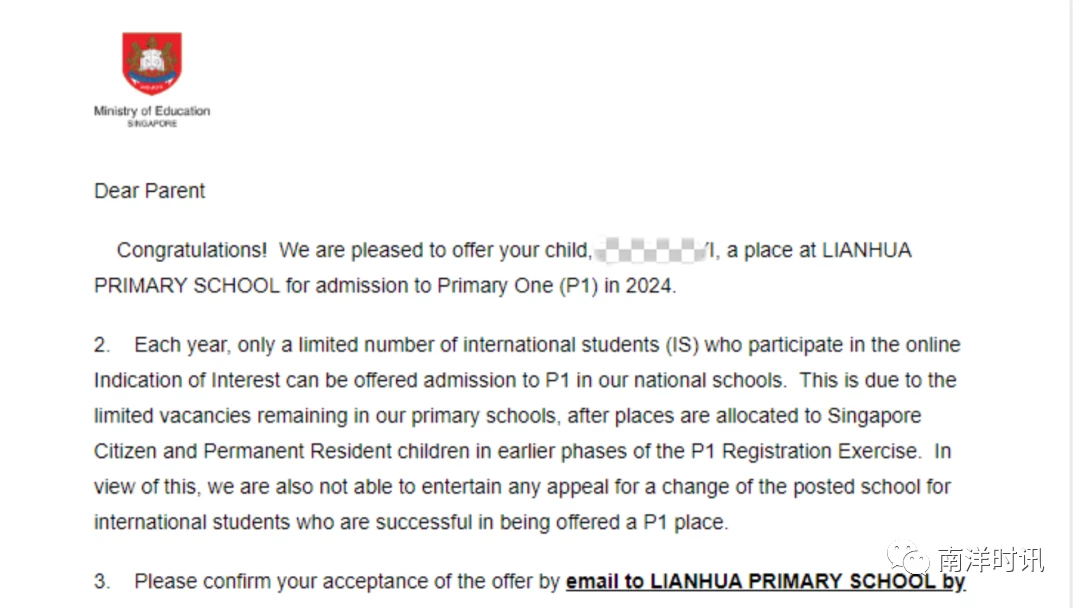Screen dimensions: 1080x608
Task: Click the paragraph number 3
Action: [x=102, y=582]
